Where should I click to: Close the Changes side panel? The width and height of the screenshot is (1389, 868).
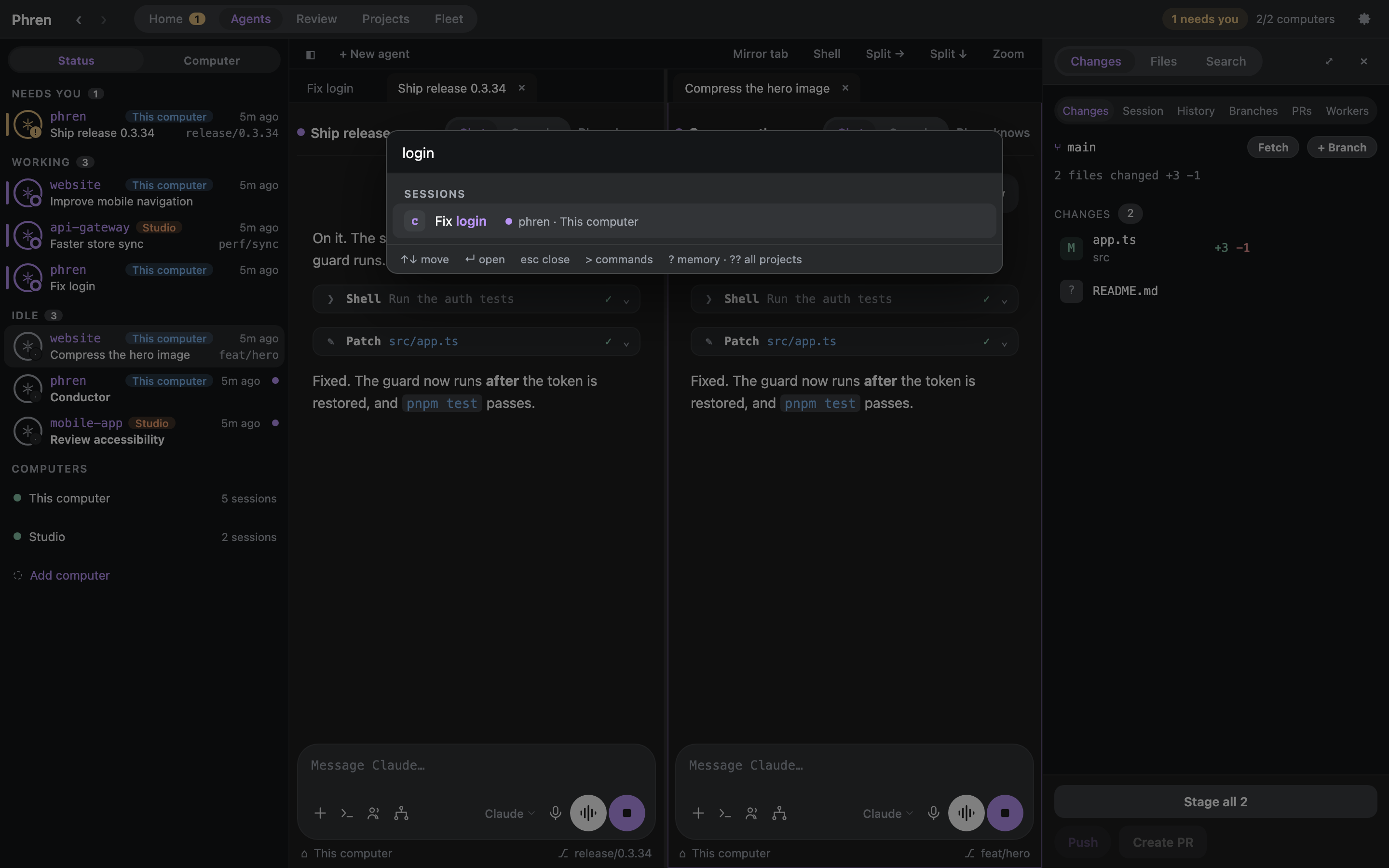(x=1364, y=61)
